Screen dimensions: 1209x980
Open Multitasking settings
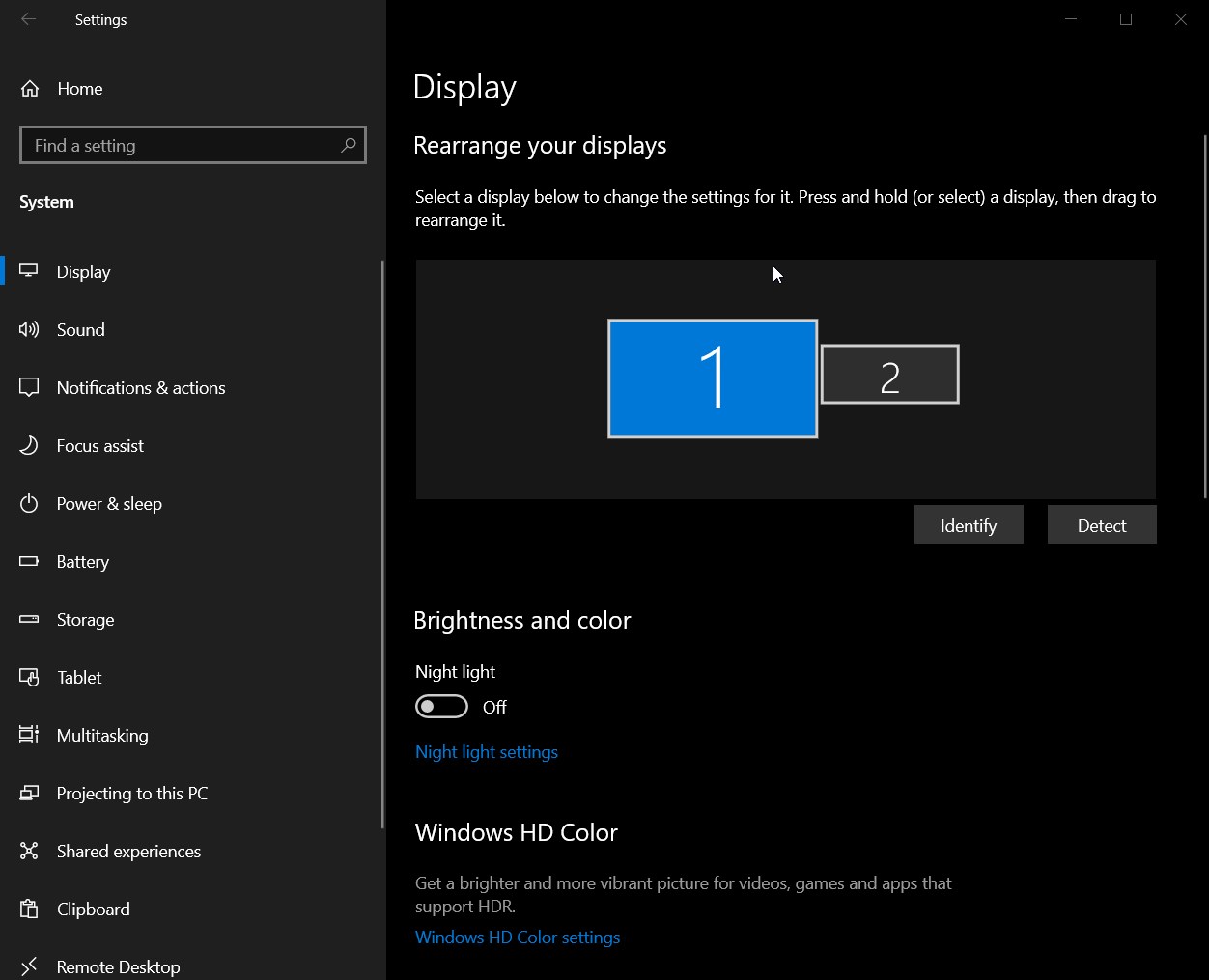pyautogui.click(x=30, y=735)
